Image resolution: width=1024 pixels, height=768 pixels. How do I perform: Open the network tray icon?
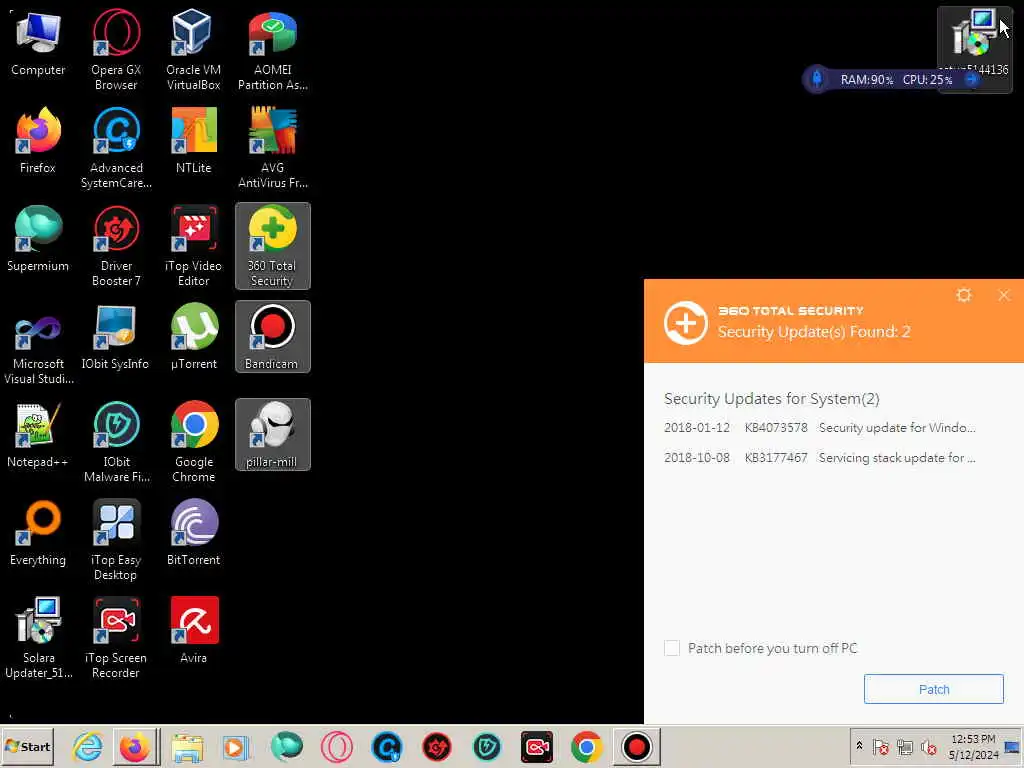pos(904,746)
